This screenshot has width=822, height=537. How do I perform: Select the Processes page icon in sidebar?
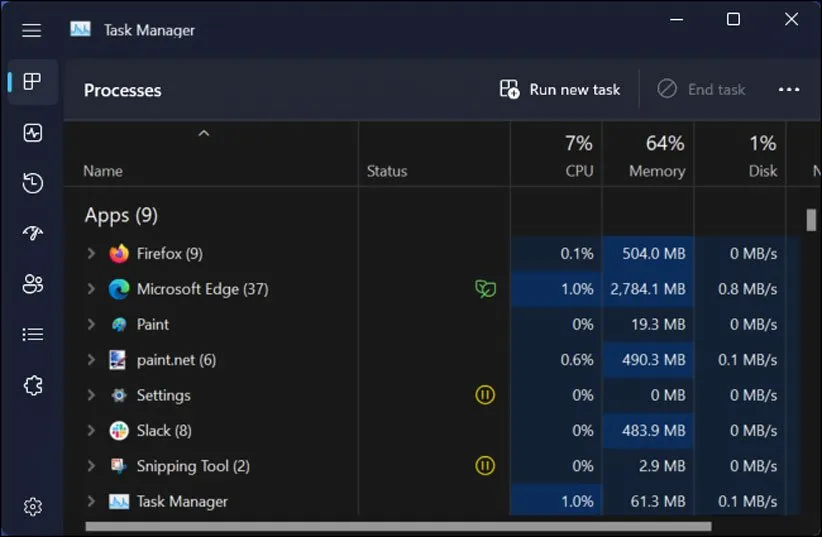tap(32, 82)
